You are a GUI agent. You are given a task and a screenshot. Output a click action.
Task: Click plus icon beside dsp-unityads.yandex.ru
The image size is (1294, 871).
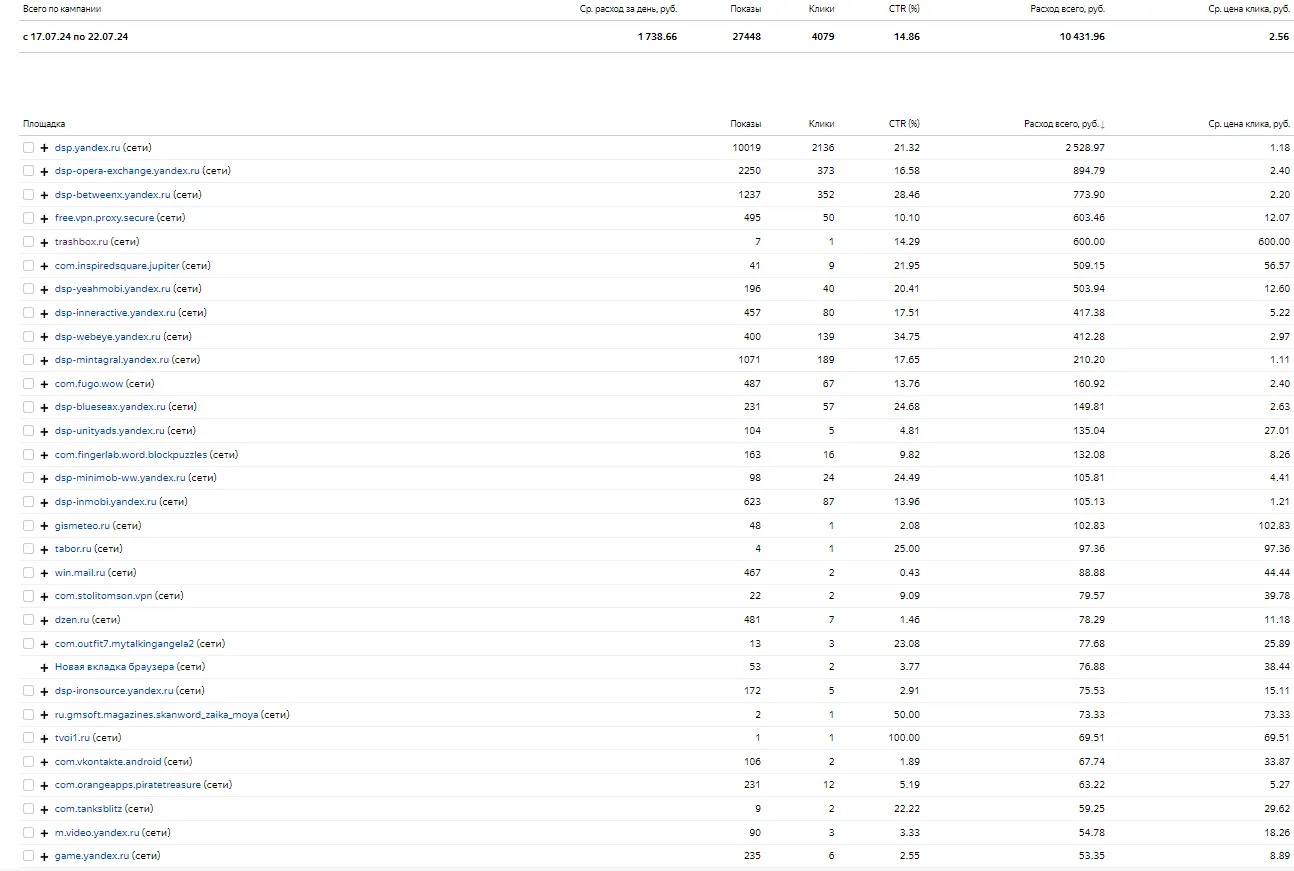point(44,431)
